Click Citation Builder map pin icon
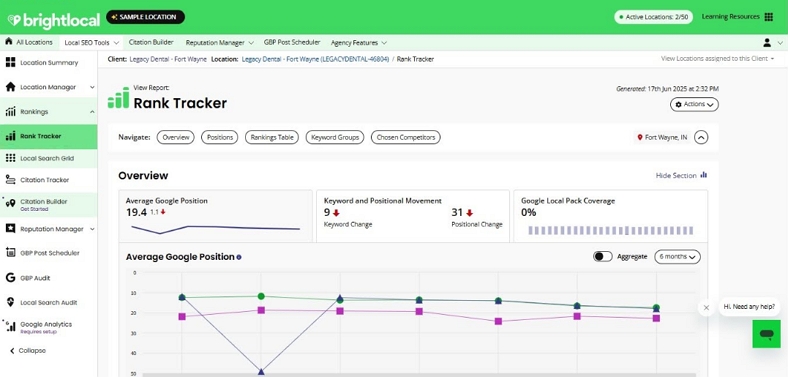Image resolution: width=788 pixels, height=377 pixels. [10, 203]
